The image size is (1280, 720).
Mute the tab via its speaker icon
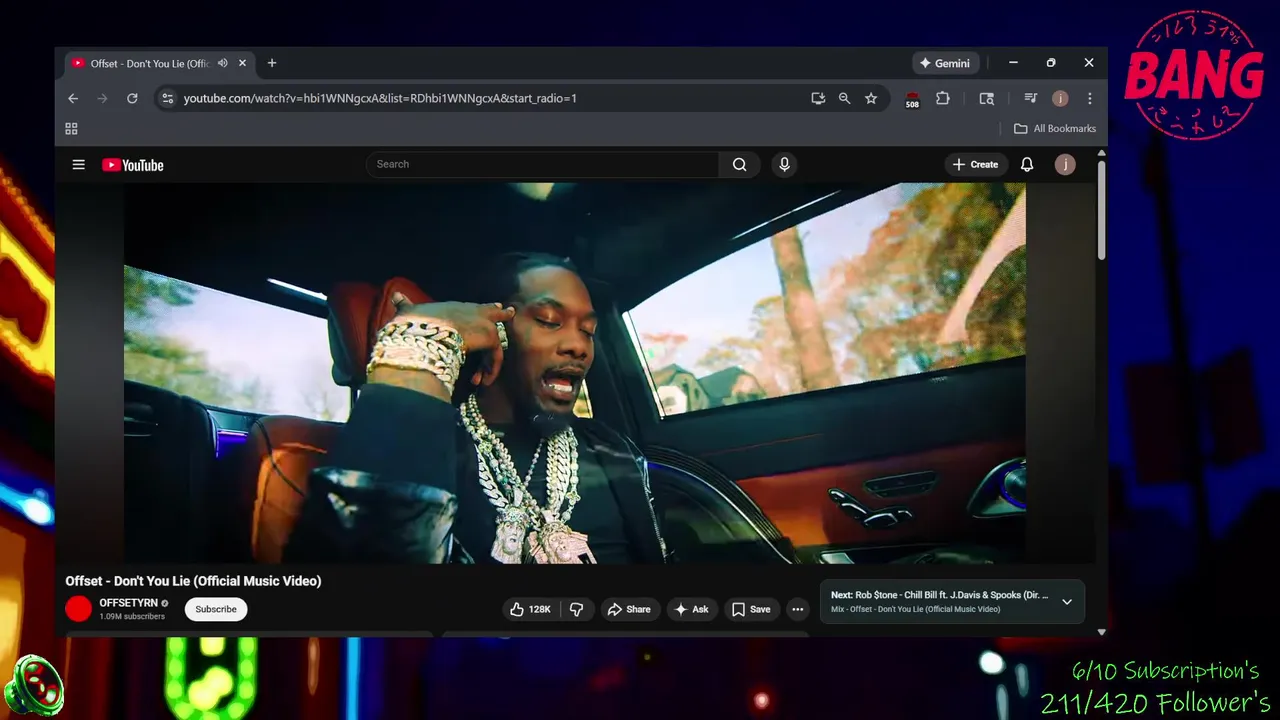(222, 63)
